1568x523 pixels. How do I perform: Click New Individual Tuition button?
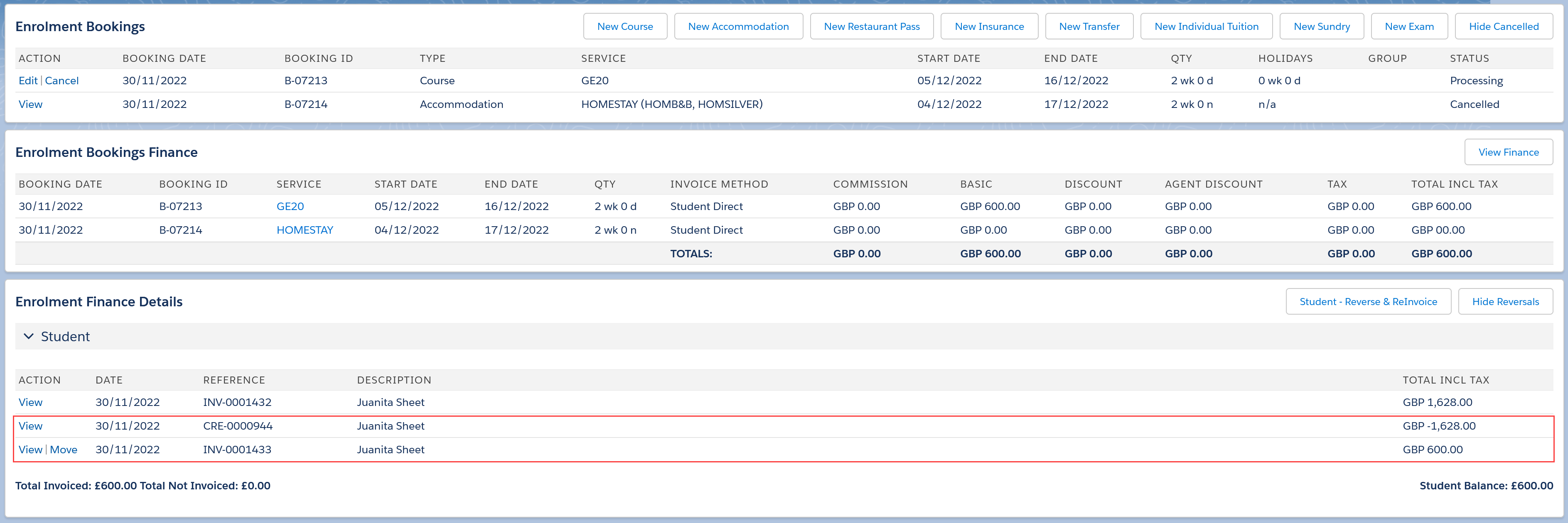tap(1206, 26)
